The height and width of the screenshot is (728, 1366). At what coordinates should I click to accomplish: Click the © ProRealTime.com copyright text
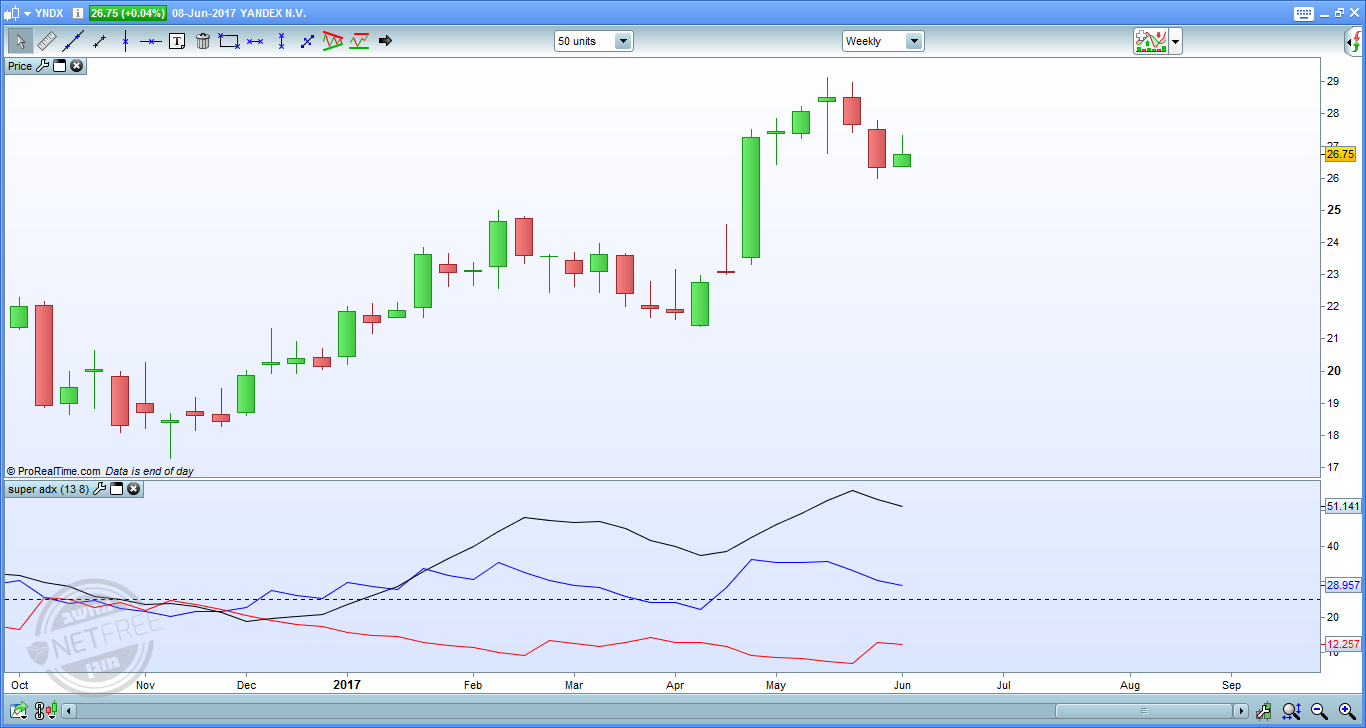(54, 471)
